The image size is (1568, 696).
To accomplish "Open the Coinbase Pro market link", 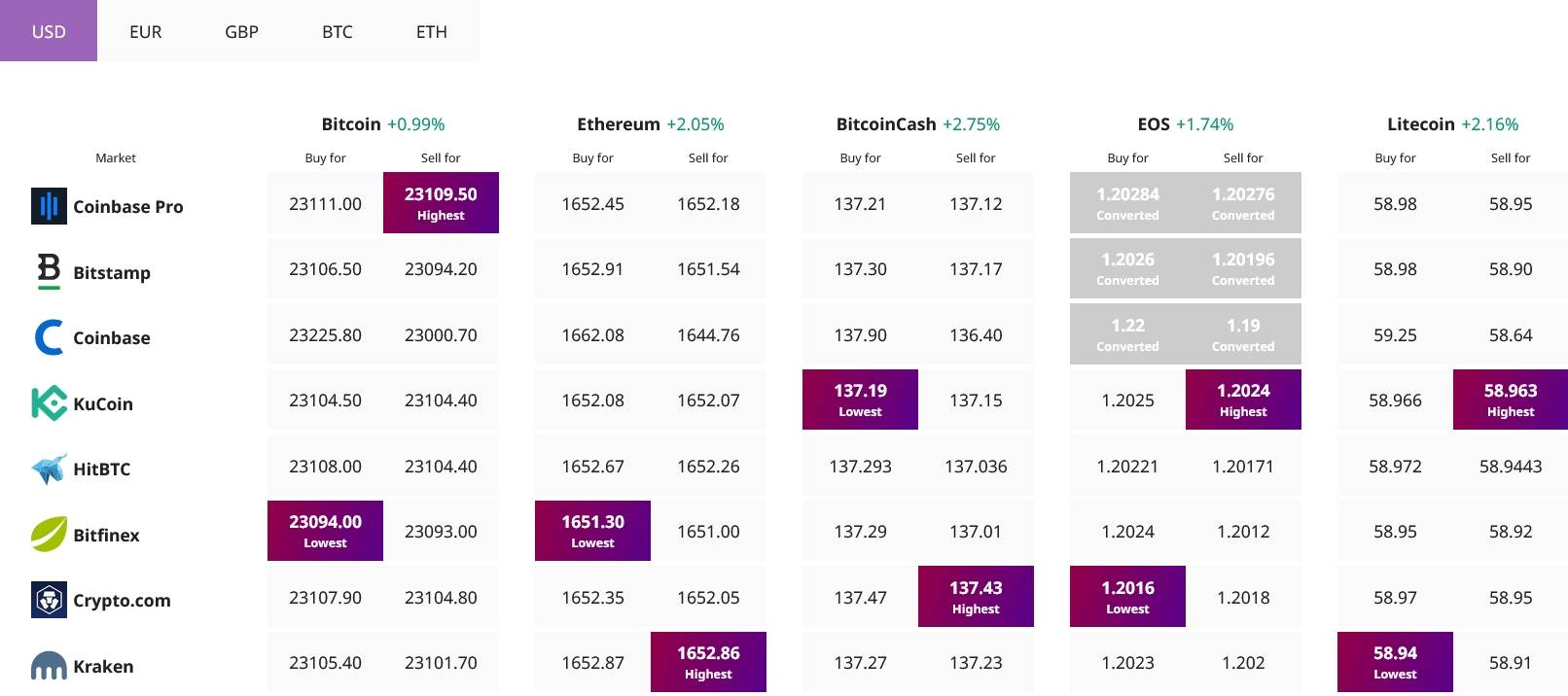I will point(127,206).
